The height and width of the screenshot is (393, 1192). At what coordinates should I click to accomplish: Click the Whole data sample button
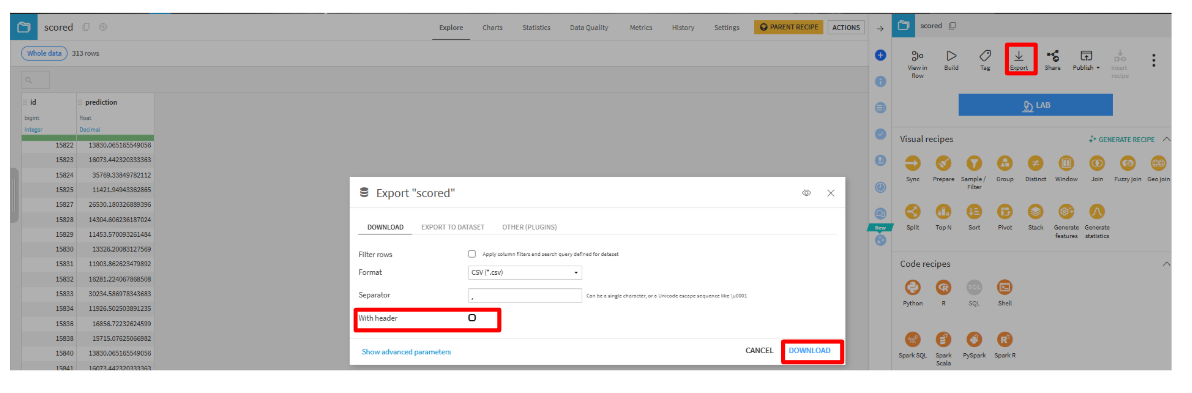pos(44,53)
